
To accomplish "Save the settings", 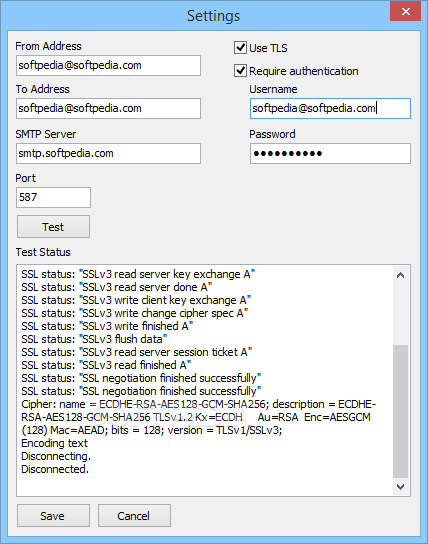I will (53, 516).
